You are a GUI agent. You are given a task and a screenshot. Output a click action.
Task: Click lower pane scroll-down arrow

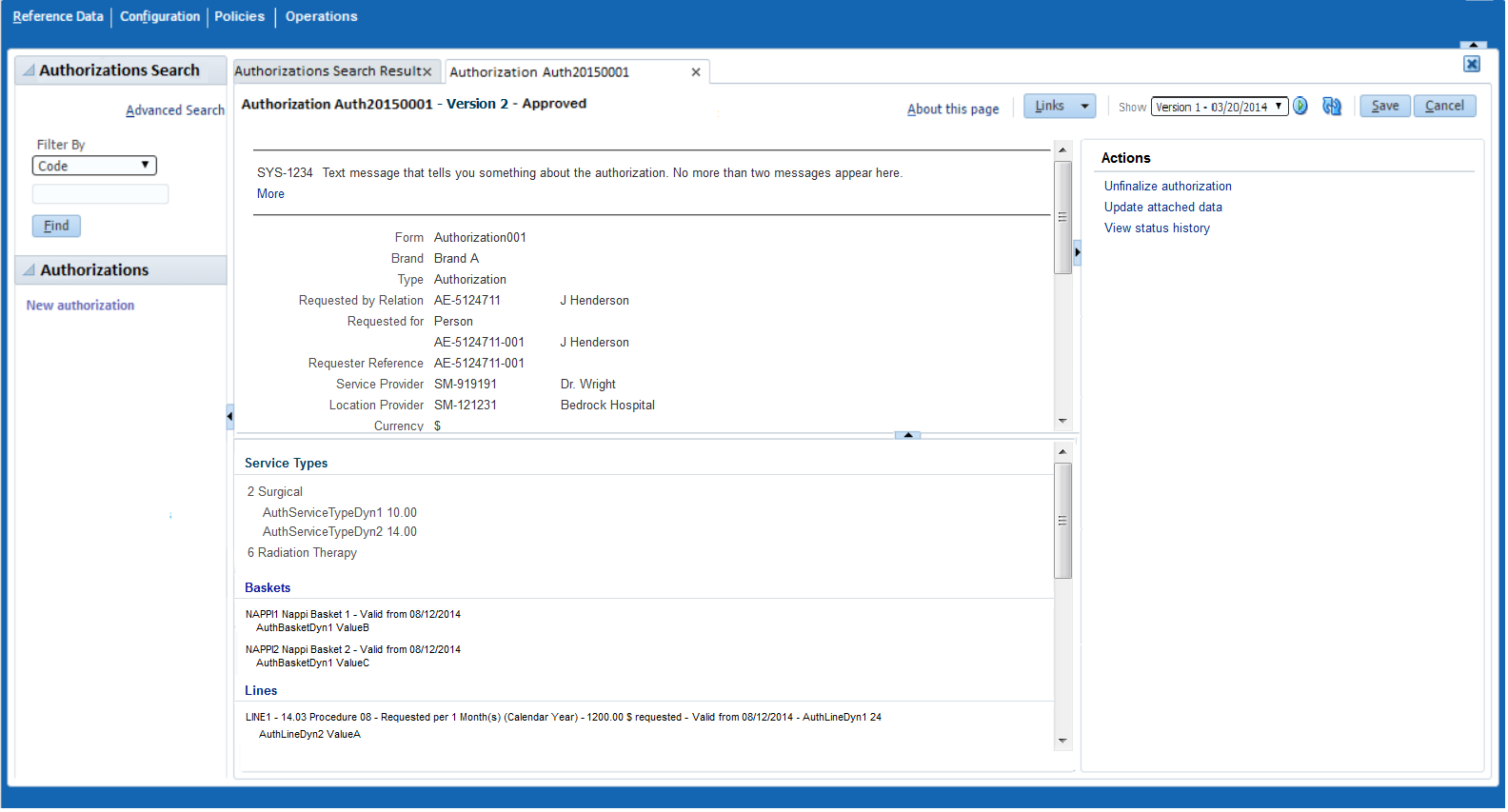coord(1062,741)
